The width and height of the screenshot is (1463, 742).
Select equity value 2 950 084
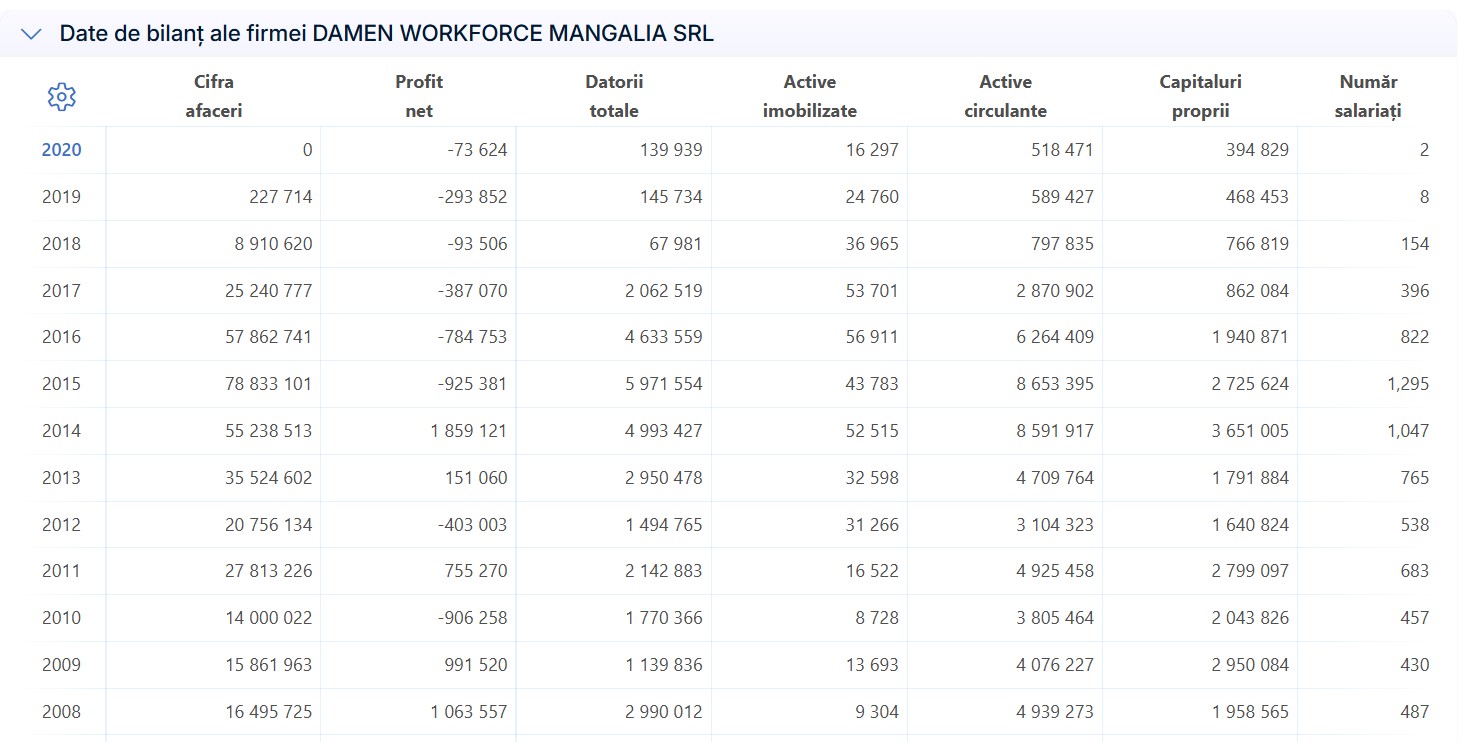pos(1250,665)
